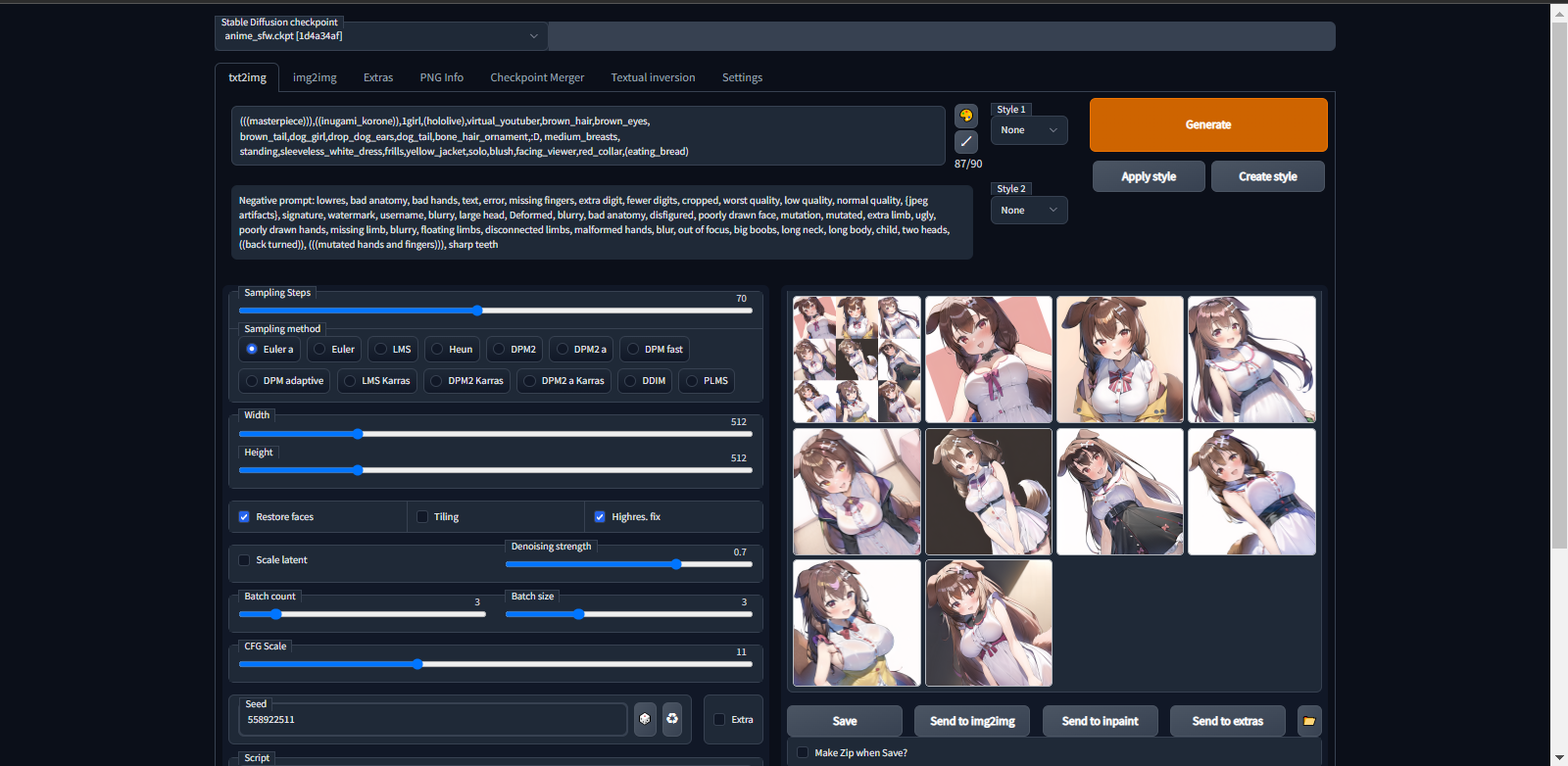Click the pencil icon below the palette icon
The image size is (1568, 766).
pyautogui.click(x=966, y=142)
